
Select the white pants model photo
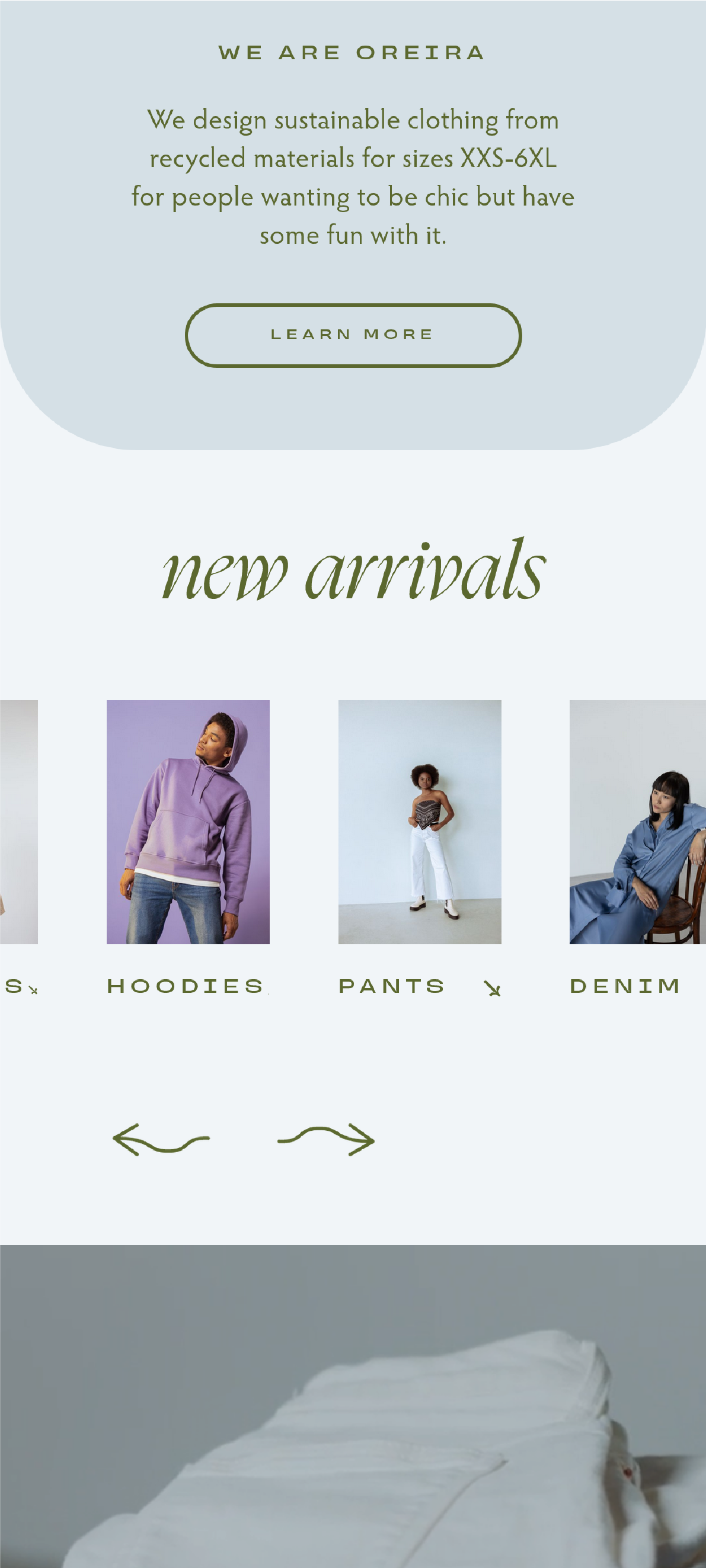[420, 822]
